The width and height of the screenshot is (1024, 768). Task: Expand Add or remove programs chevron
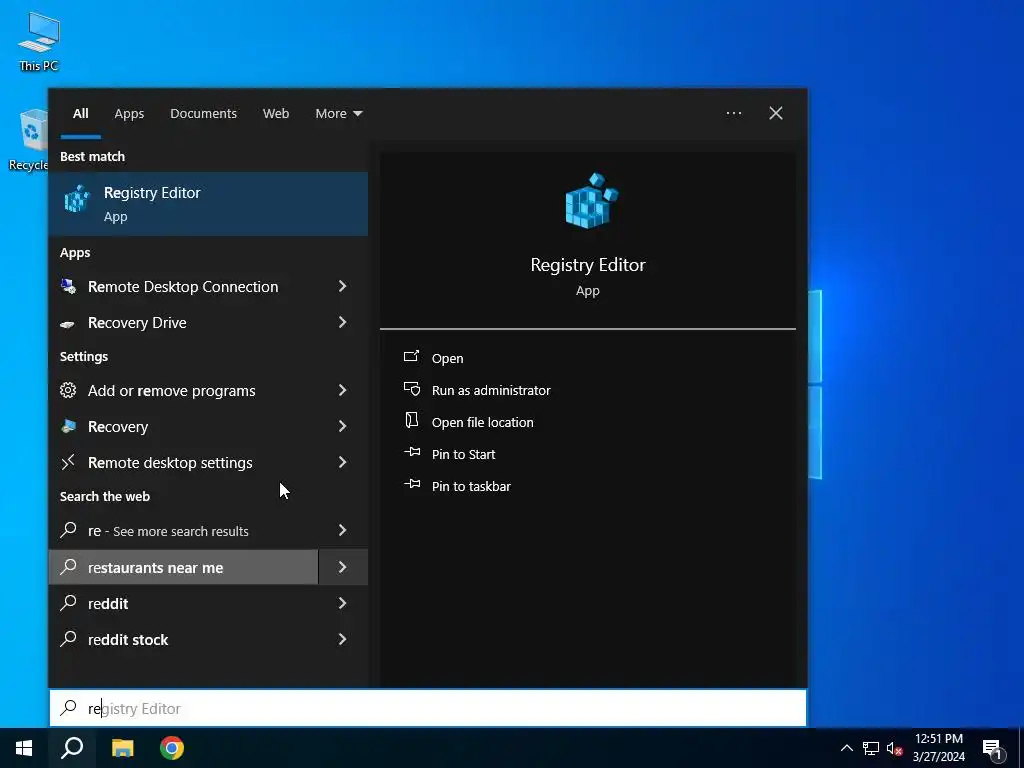coord(342,390)
